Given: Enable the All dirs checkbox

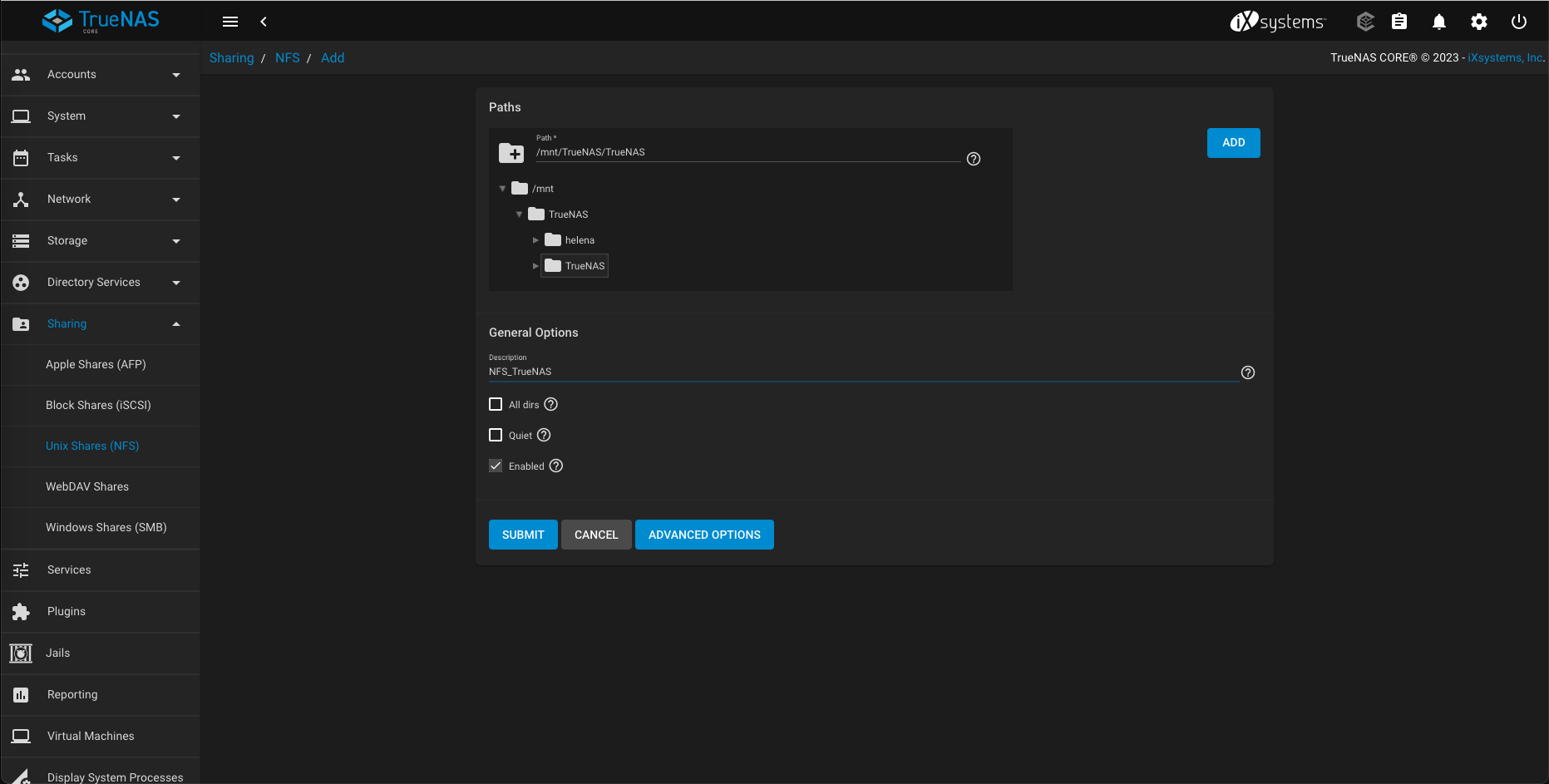Looking at the screenshot, I should click(x=496, y=404).
